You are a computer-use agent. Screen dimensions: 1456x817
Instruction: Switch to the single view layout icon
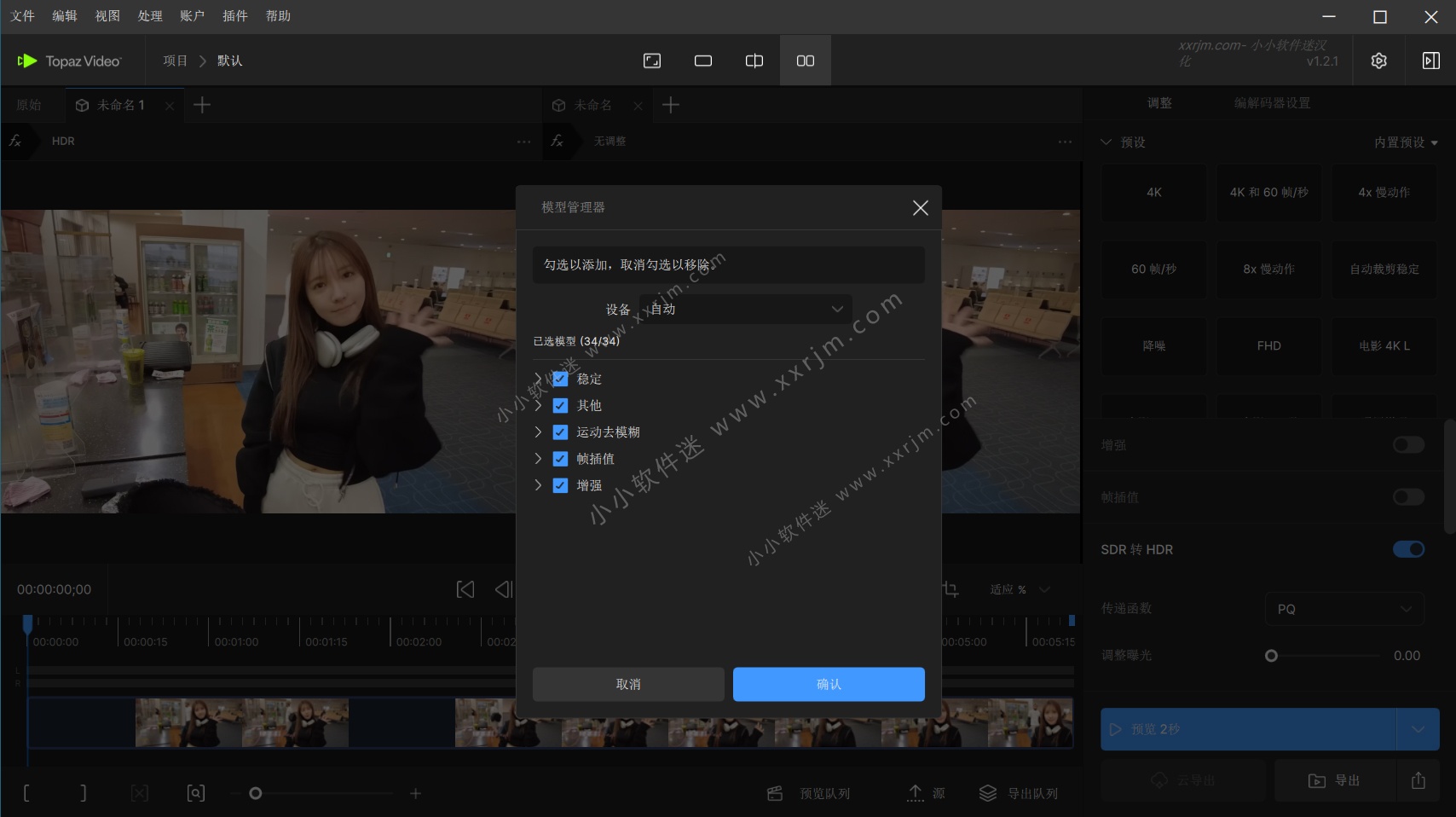point(702,61)
